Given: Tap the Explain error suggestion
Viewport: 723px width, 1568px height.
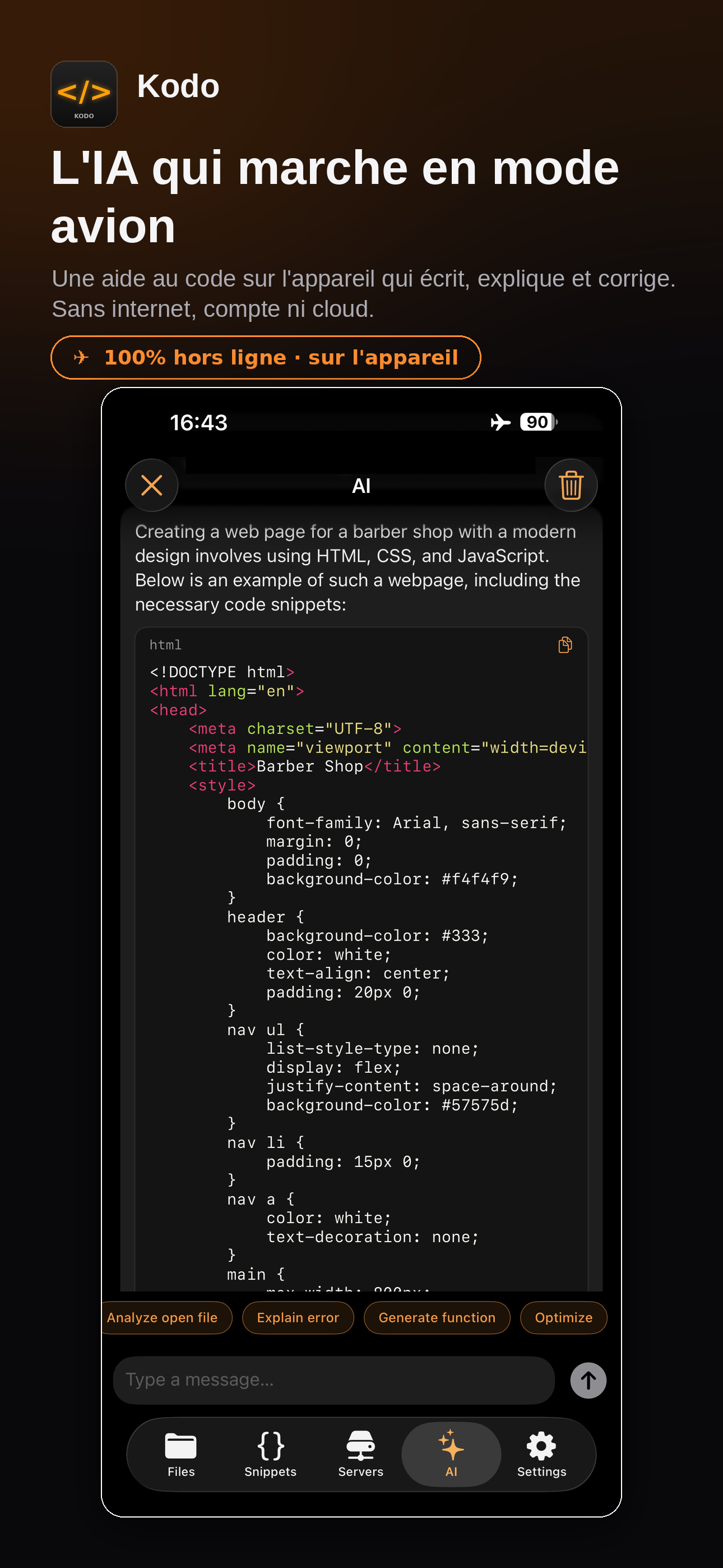Looking at the screenshot, I should [x=298, y=1318].
